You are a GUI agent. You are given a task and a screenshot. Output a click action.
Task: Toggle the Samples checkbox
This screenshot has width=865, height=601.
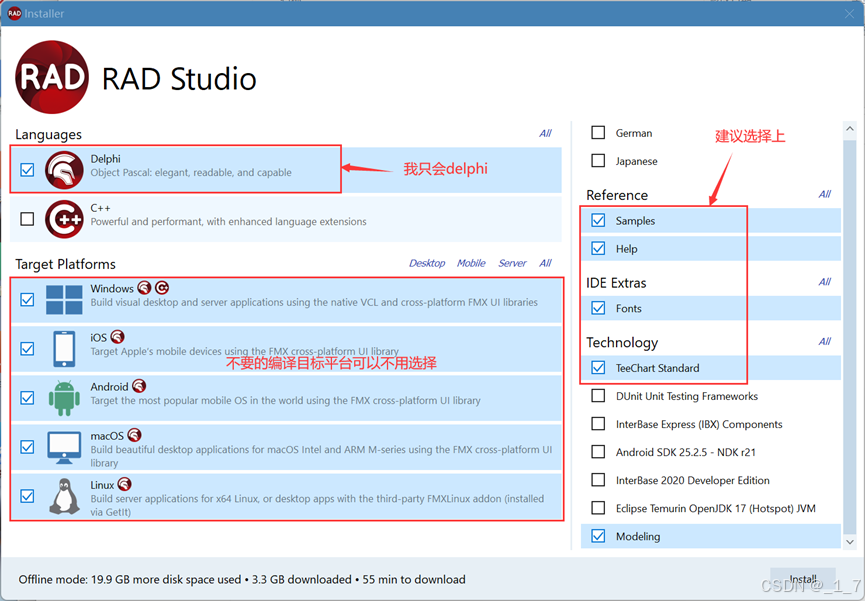pyautogui.click(x=598, y=220)
